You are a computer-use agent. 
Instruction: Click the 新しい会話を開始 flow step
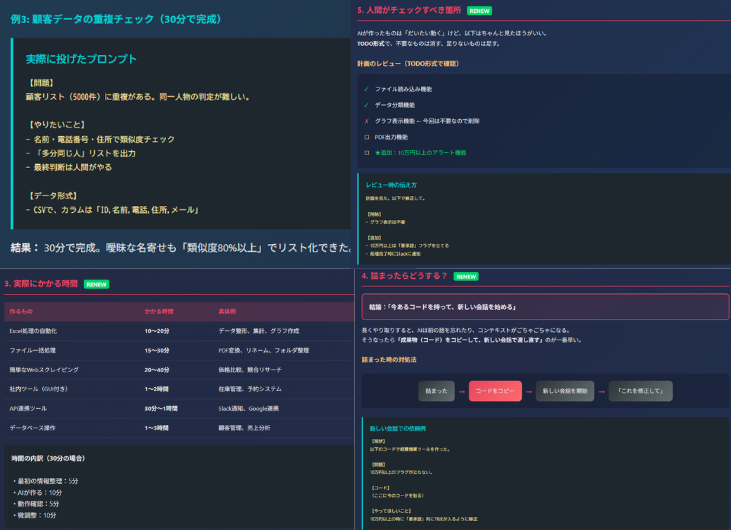[x=565, y=391]
